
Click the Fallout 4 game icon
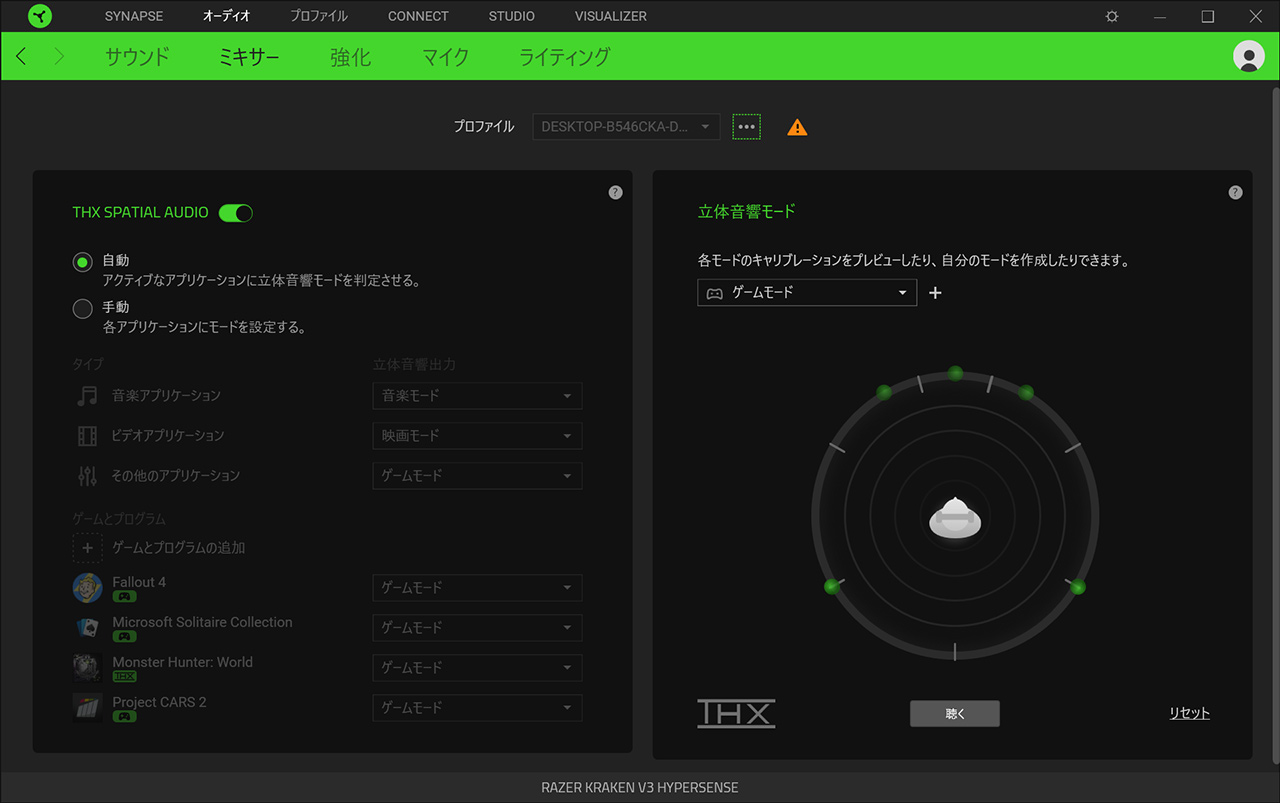[x=87, y=588]
